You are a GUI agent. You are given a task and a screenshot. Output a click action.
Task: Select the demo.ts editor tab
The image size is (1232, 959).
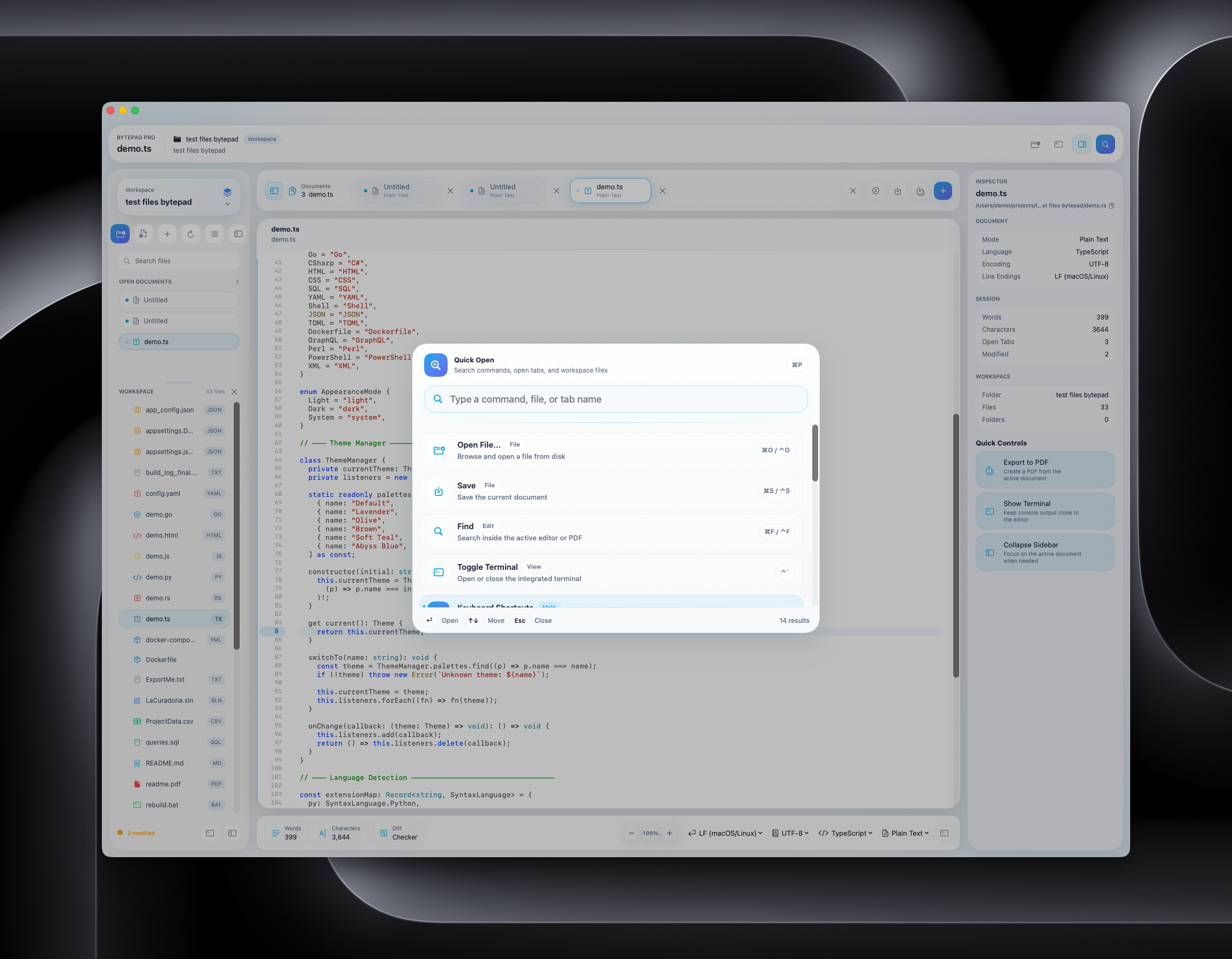[610, 190]
